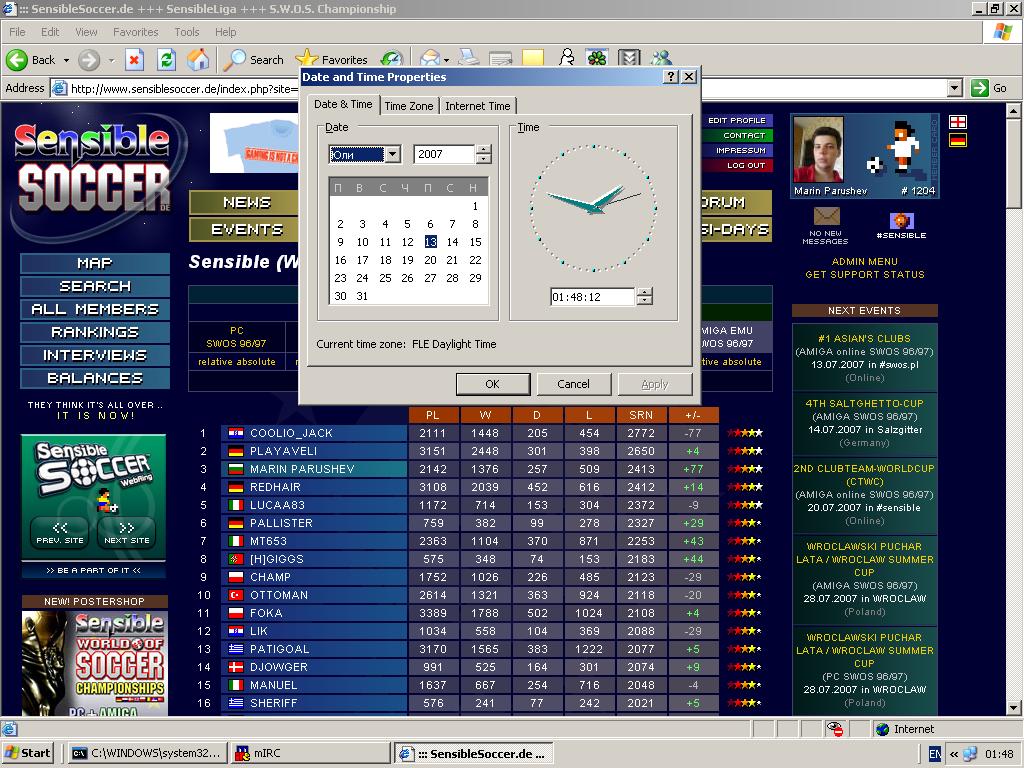Open the Back button history dropdown arrow
1024x768 pixels.
pos(67,60)
